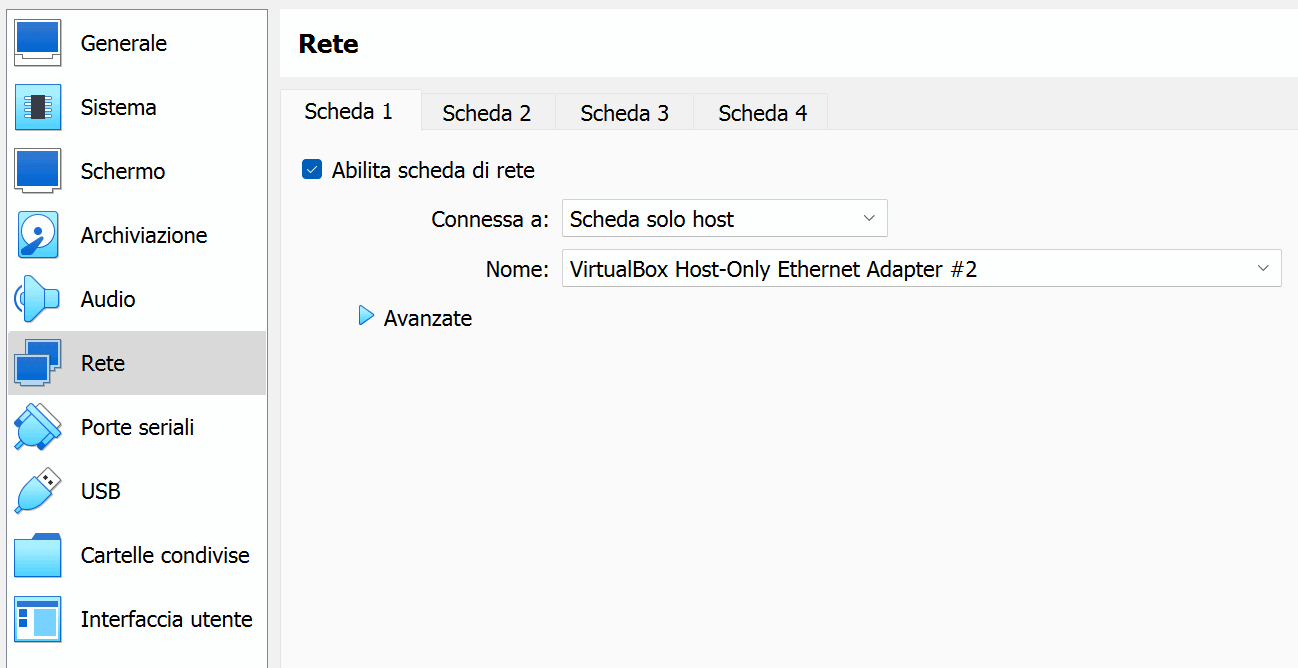Select the Sistema chip icon

click(38, 107)
